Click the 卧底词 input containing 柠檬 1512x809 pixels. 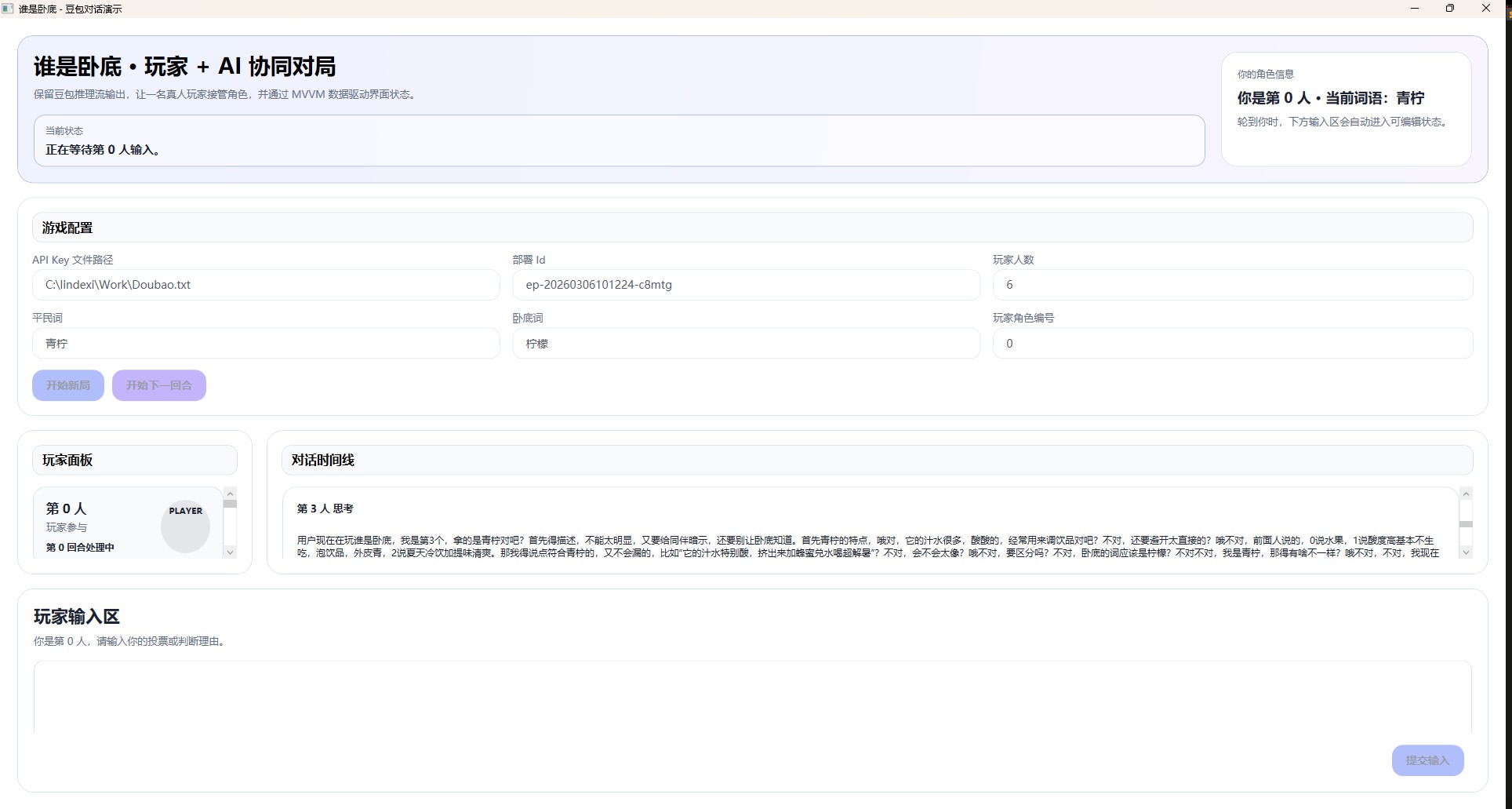746,344
